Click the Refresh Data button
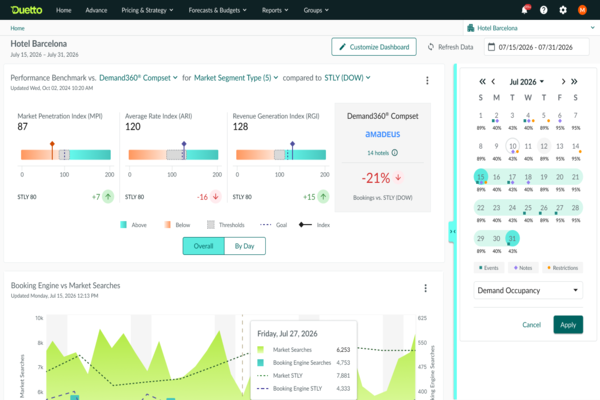The width and height of the screenshot is (600, 400). pyautogui.click(x=449, y=47)
